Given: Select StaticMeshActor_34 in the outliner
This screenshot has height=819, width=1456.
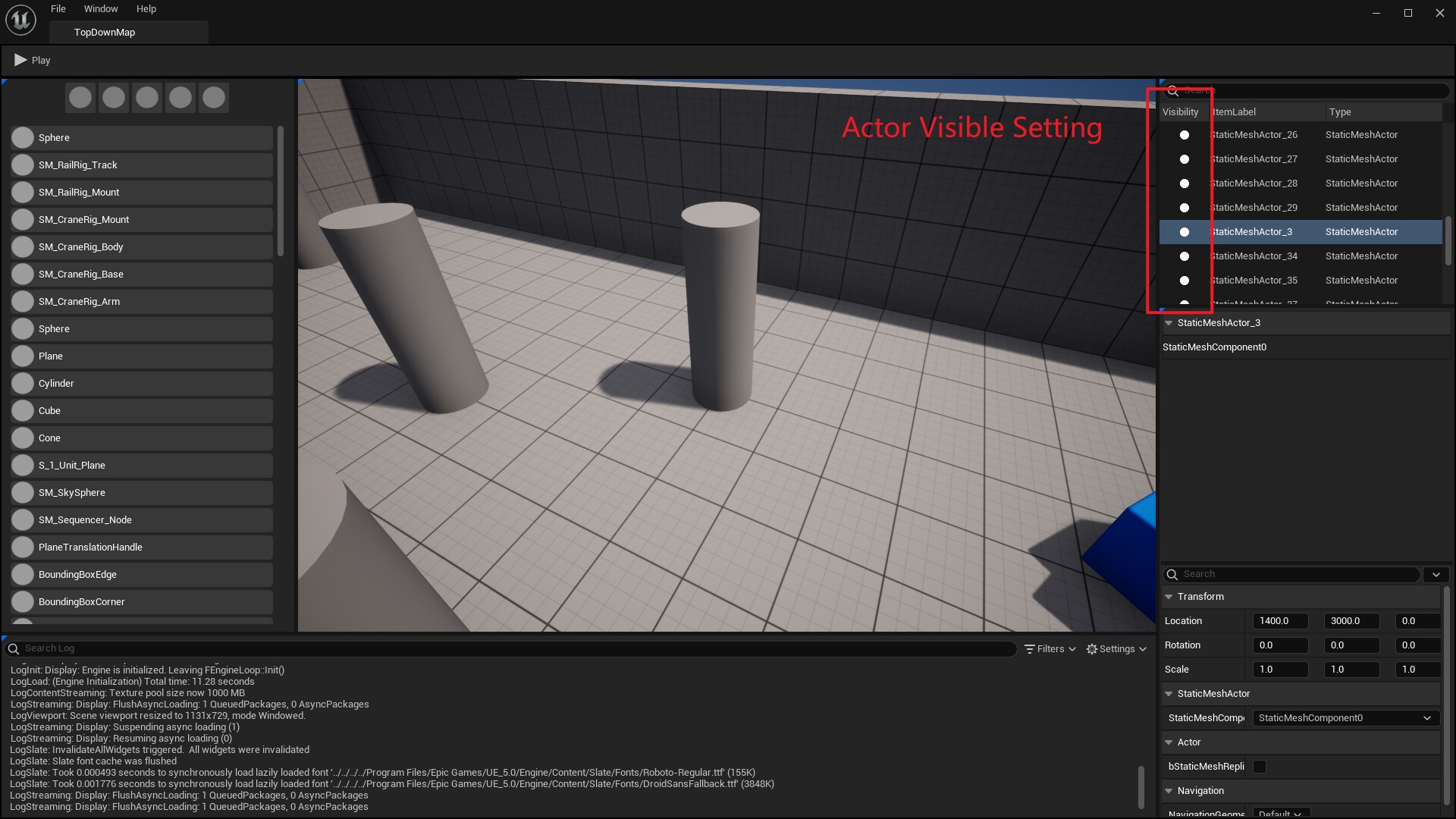Looking at the screenshot, I should pyautogui.click(x=1254, y=256).
